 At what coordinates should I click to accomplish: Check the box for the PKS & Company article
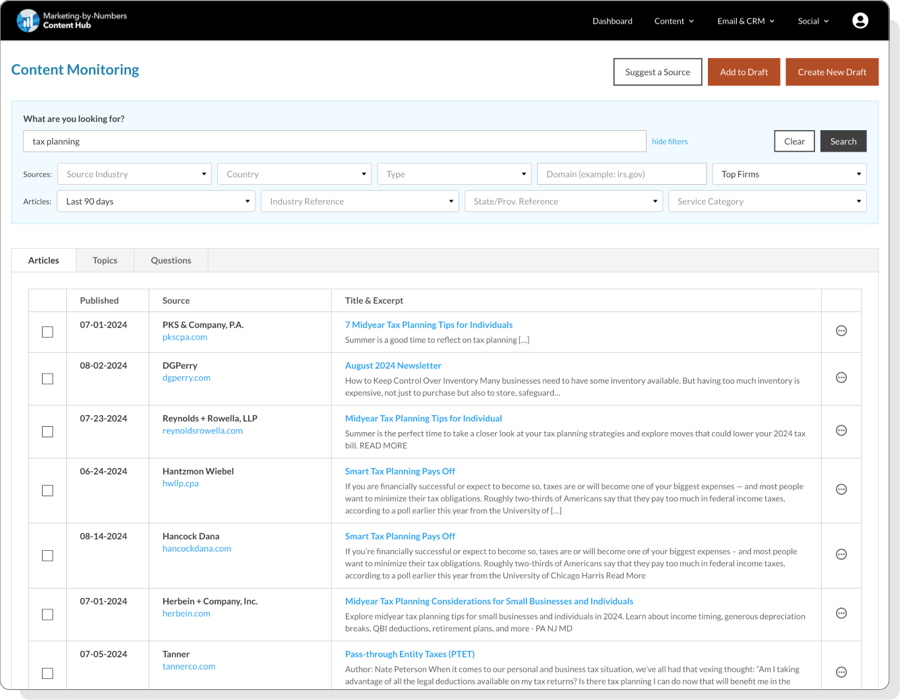coord(47,332)
